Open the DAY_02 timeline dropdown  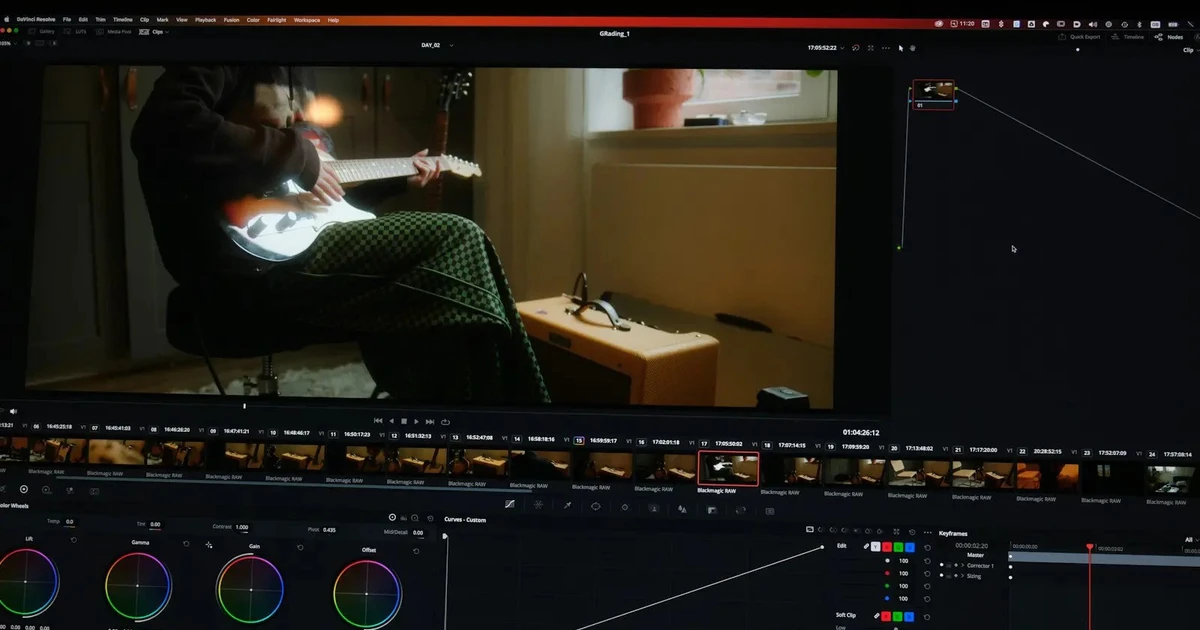click(451, 45)
